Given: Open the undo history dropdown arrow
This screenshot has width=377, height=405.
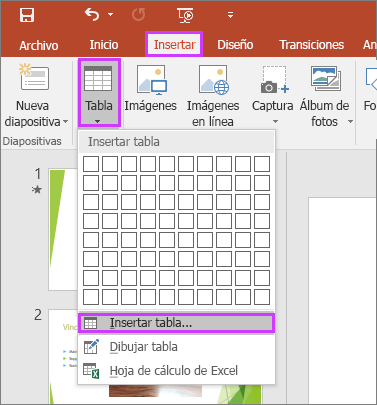Looking at the screenshot, I should point(110,15).
